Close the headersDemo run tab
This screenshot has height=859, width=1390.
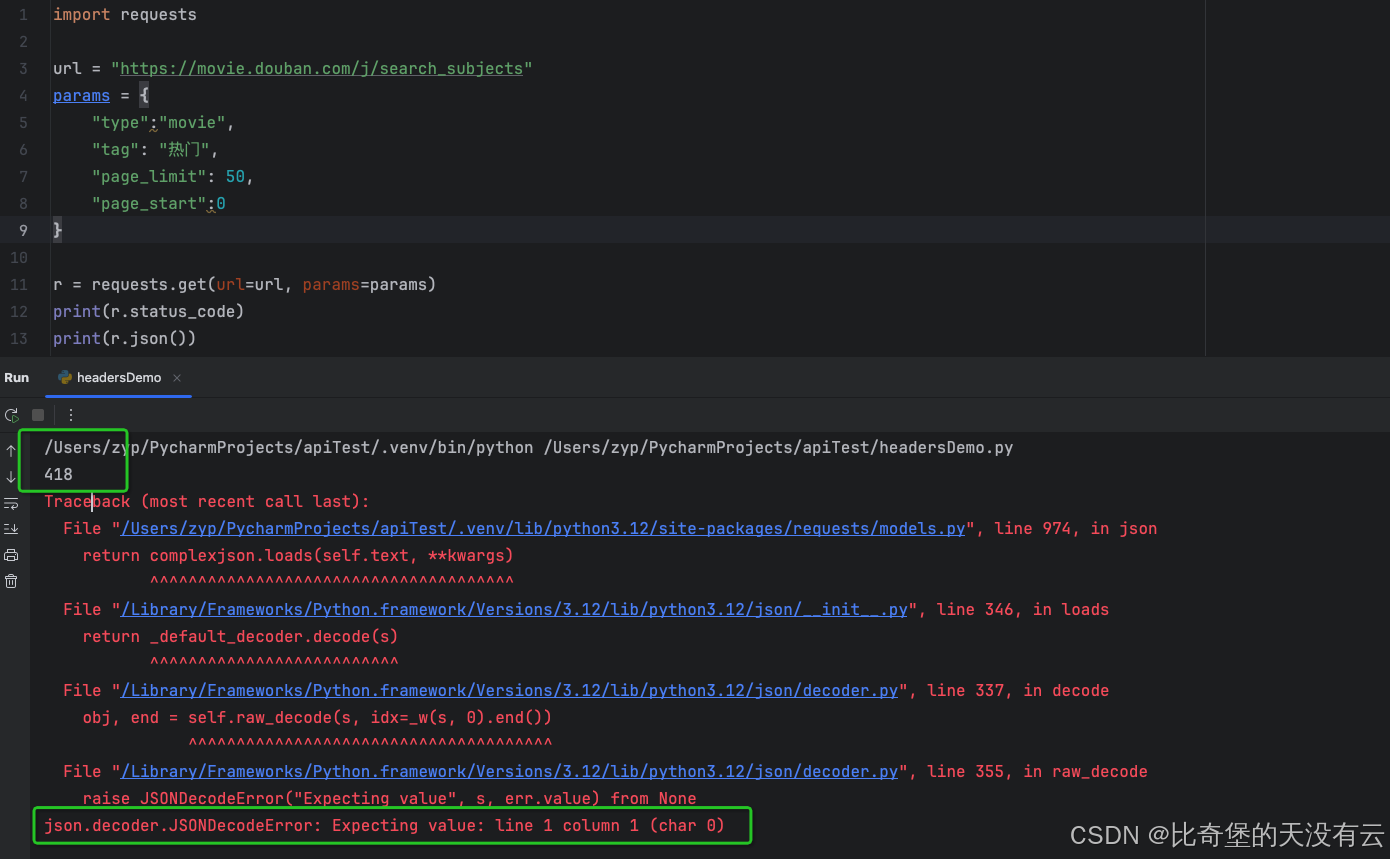point(177,378)
